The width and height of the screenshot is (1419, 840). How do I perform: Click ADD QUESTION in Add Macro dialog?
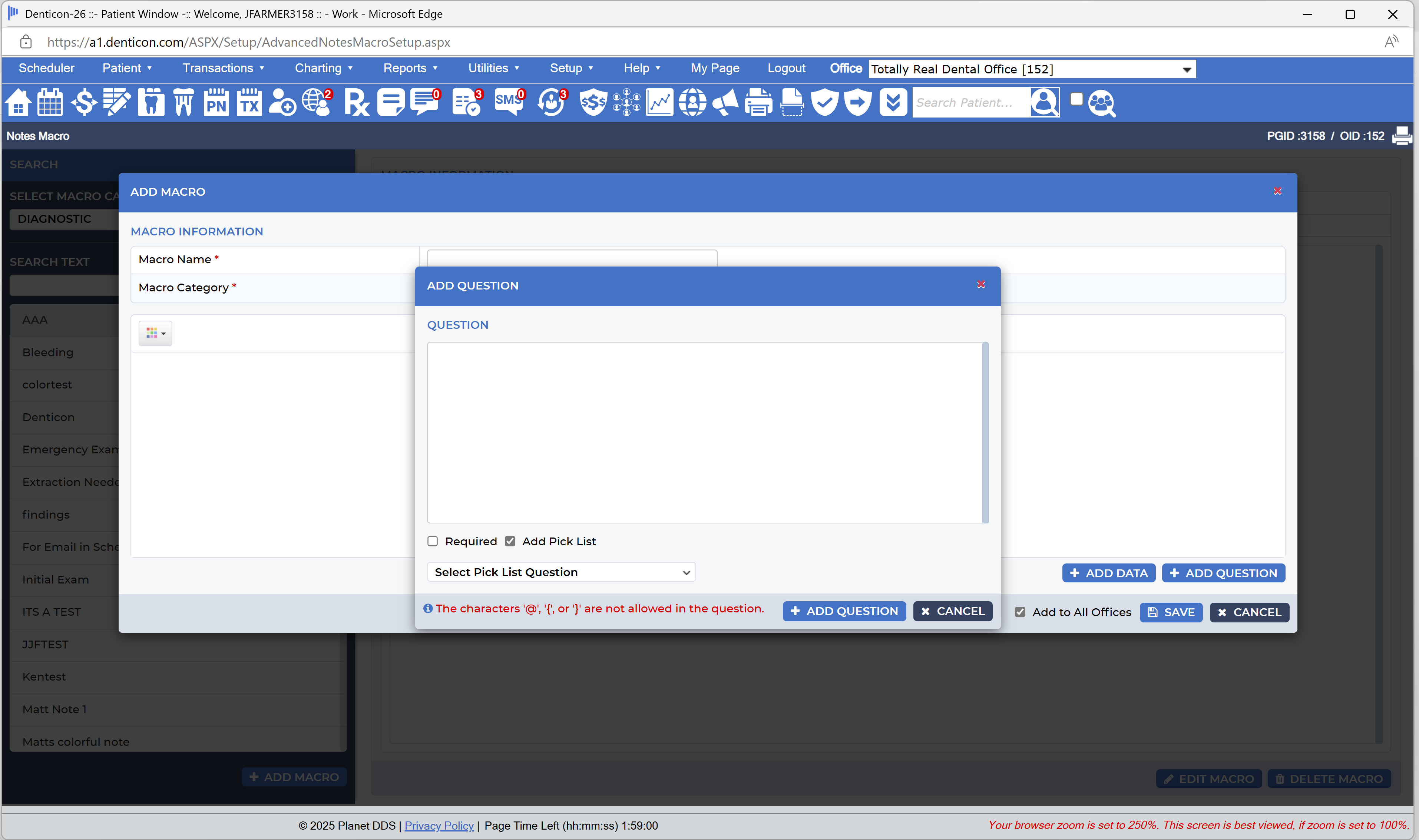1223,573
